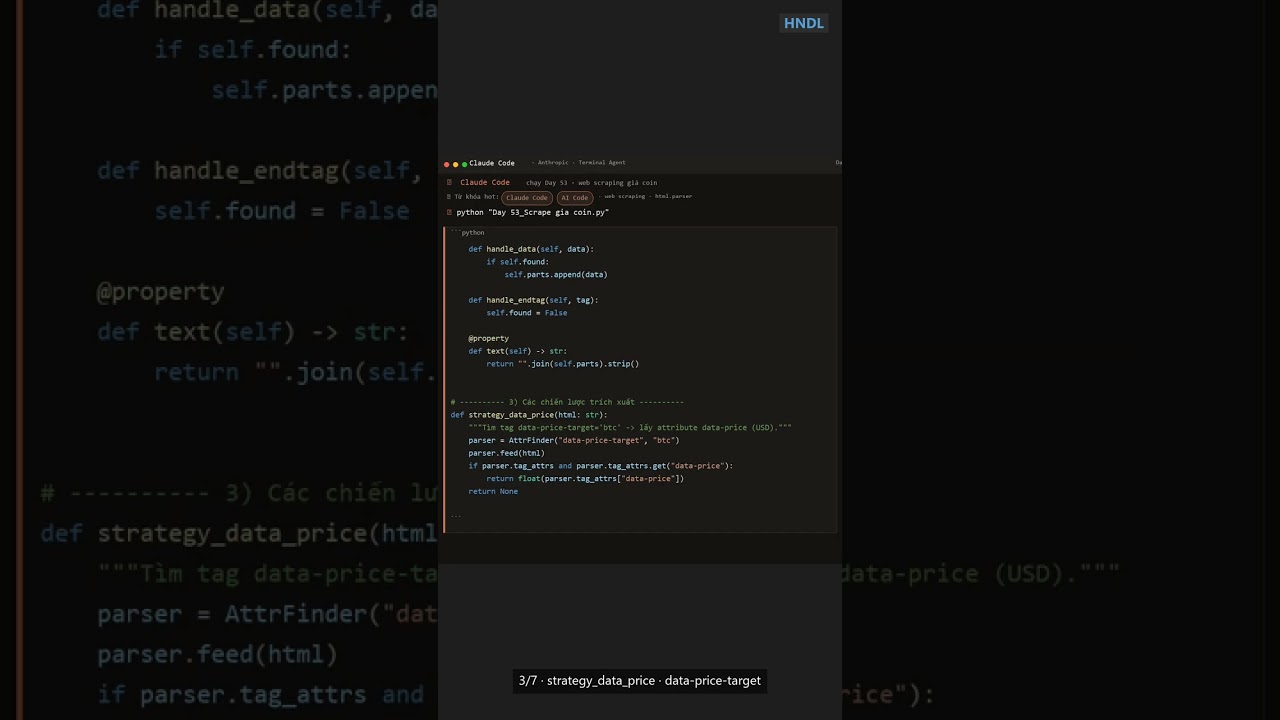
Task: Click the 'self.parts.append(data)' line
Action: tap(556, 274)
